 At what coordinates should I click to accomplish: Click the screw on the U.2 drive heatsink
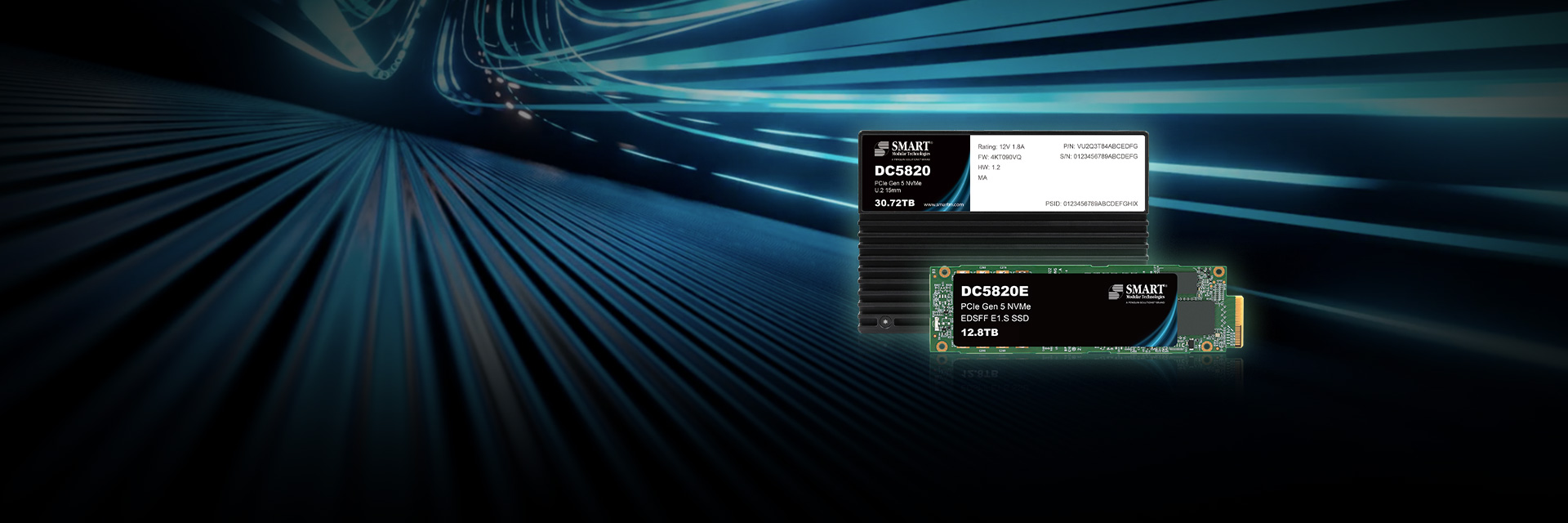click(884, 322)
